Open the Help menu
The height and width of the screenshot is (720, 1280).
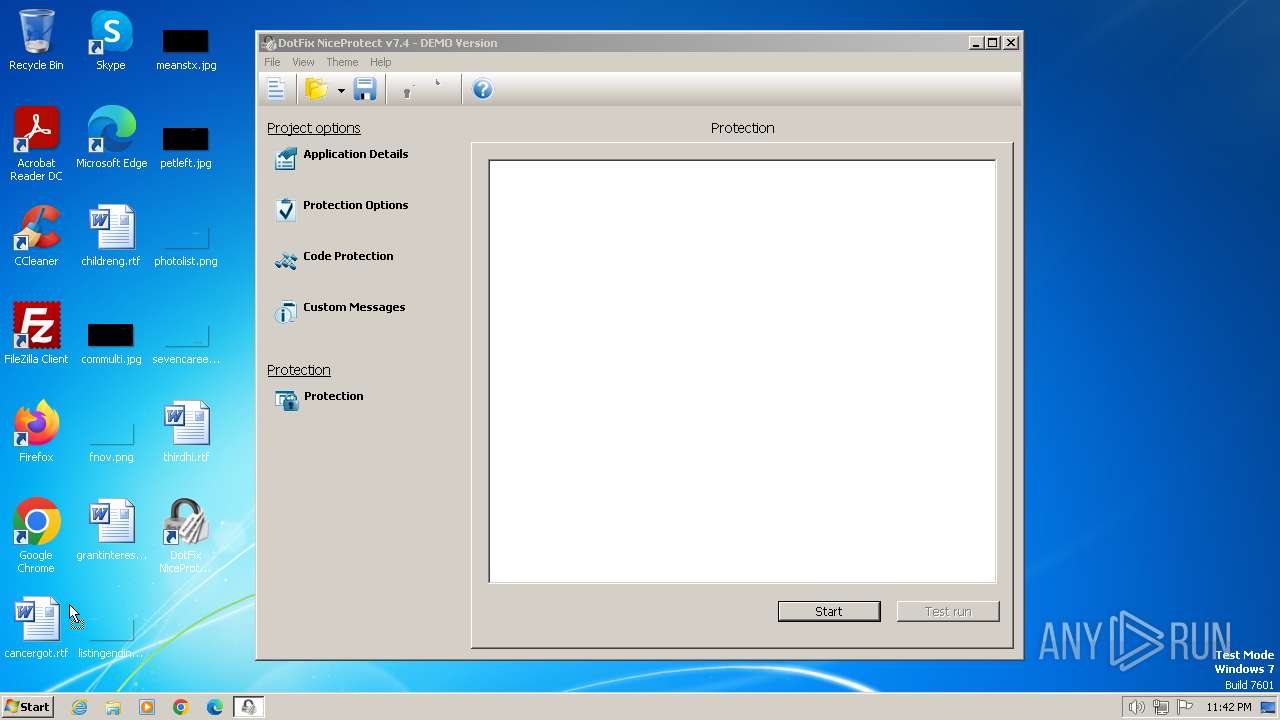click(x=380, y=62)
